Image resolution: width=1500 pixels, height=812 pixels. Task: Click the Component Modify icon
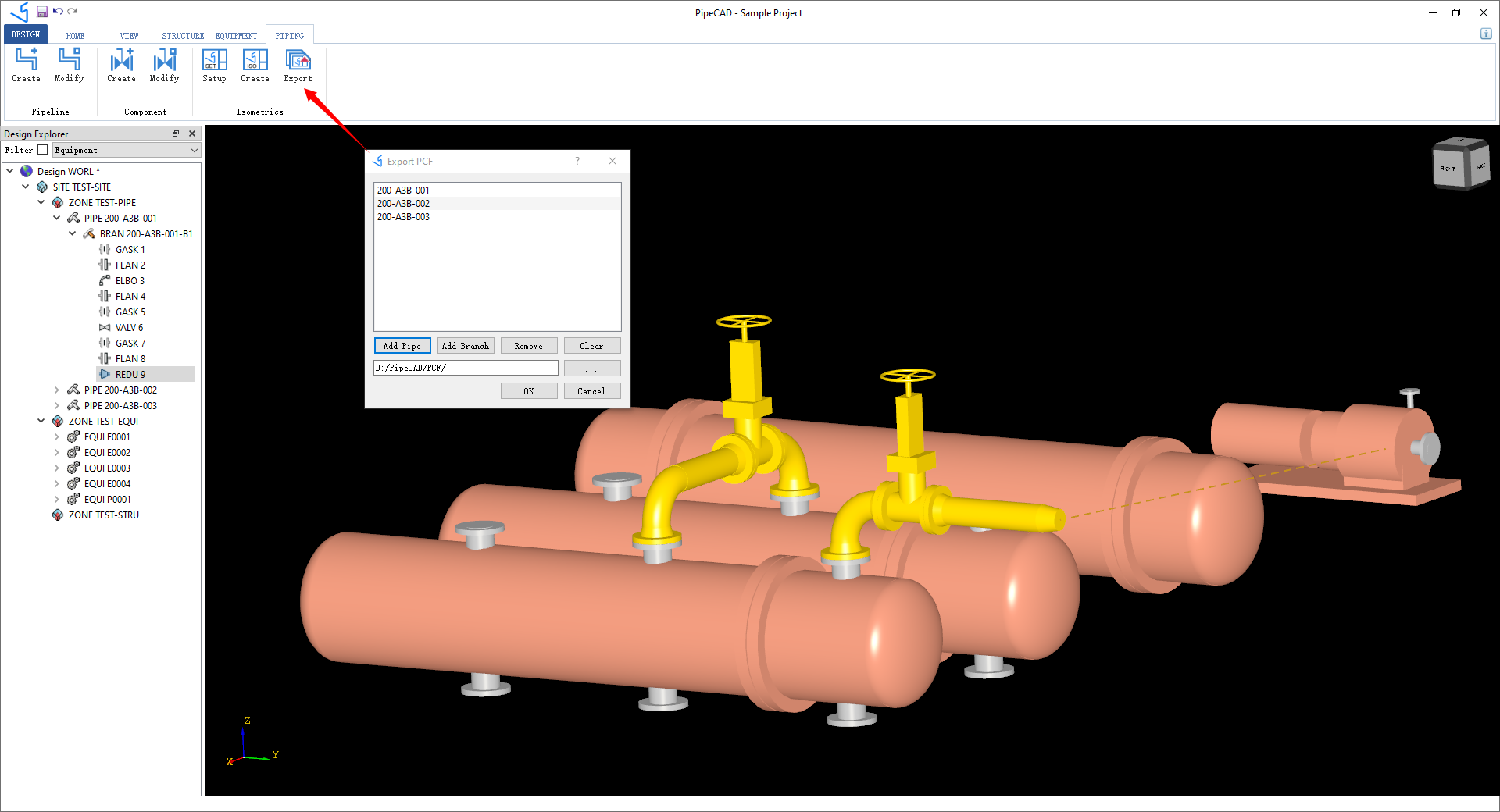click(164, 66)
